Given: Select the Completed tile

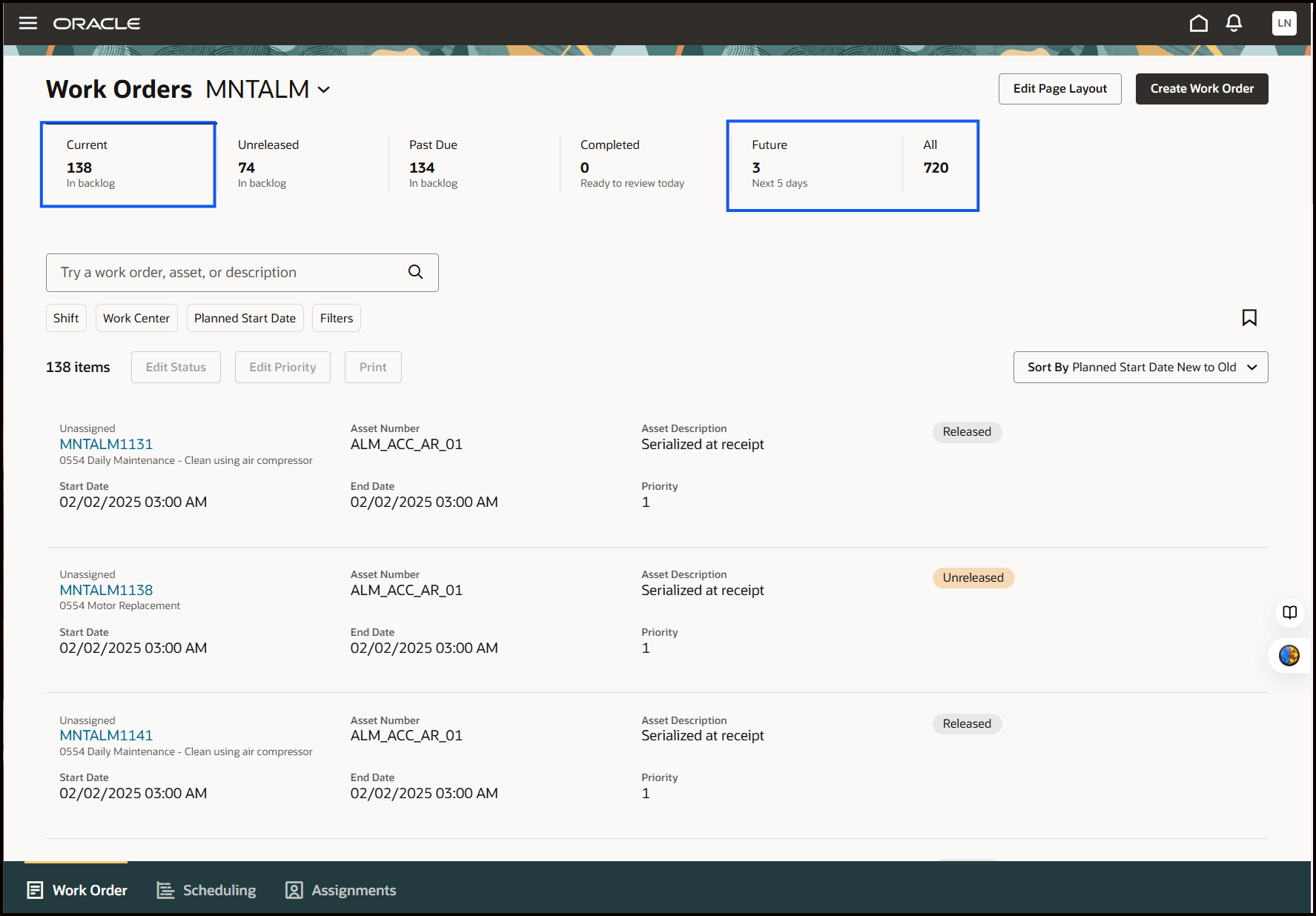Looking at the screenshot, I should 645,165.
